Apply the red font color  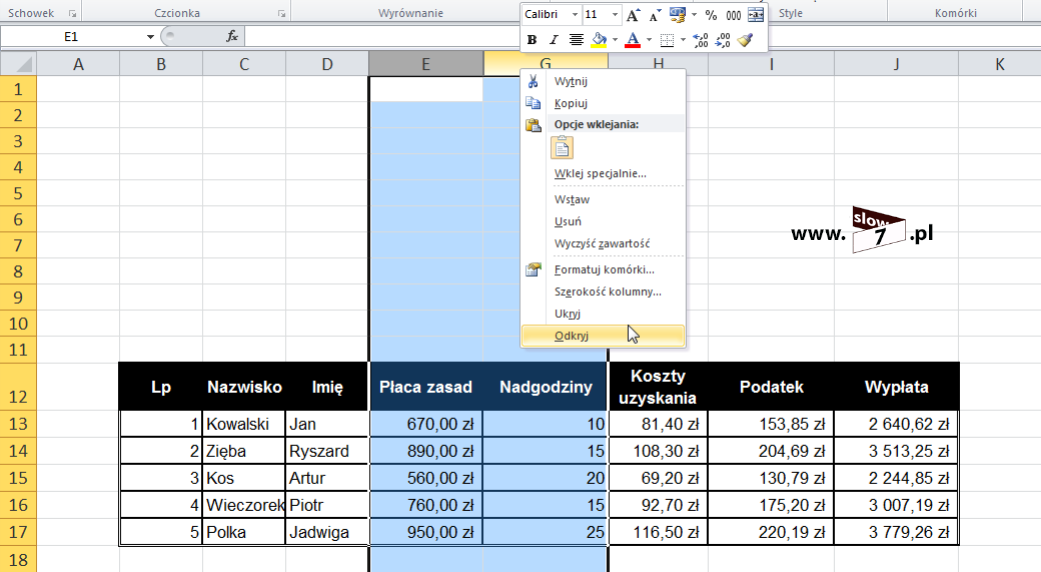point(633,40)
